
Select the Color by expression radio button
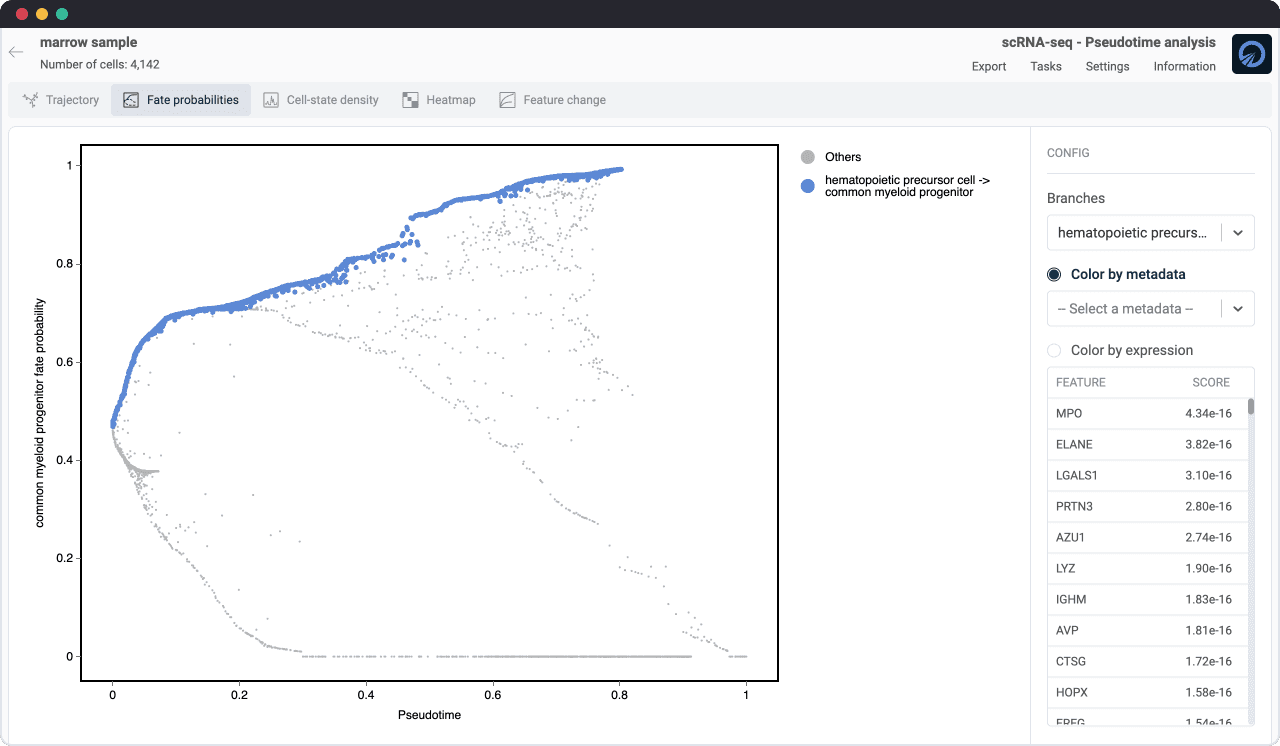point(1054,351)
